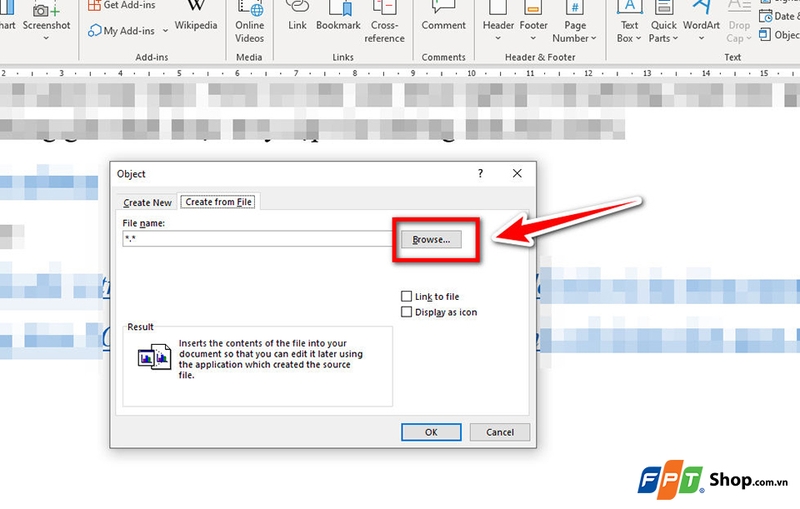Click the File name input field
Image resolution: width=800 pixels, height=509 pixels.
coord(258,239)
